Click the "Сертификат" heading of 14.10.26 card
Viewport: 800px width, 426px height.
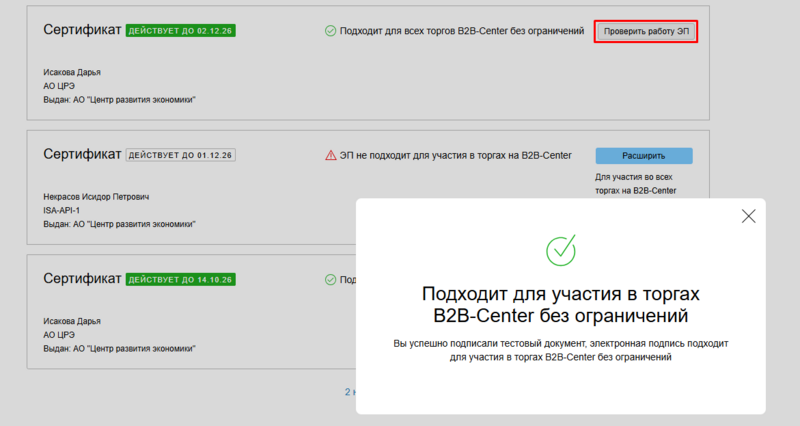82,279
